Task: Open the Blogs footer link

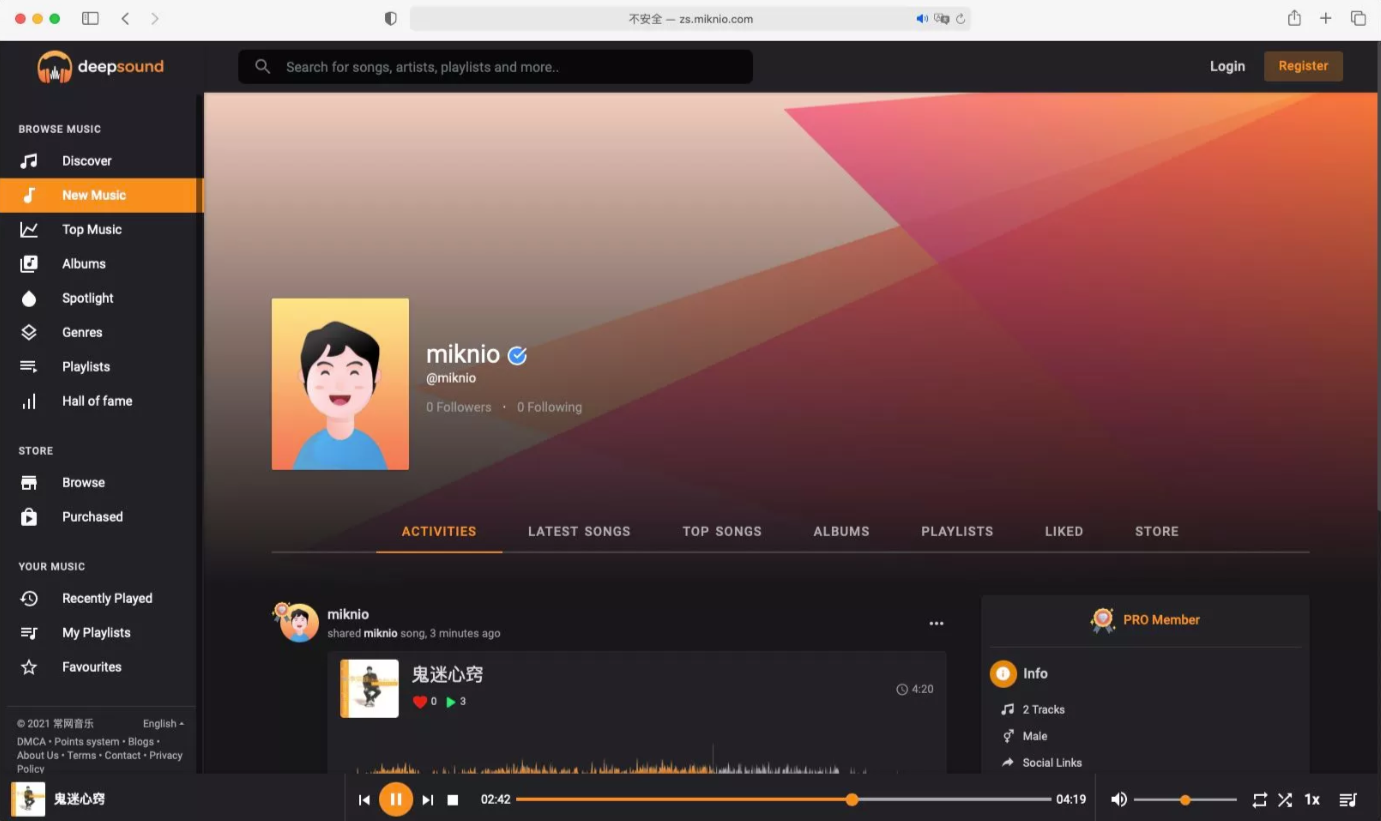Action: click(141, 742)
